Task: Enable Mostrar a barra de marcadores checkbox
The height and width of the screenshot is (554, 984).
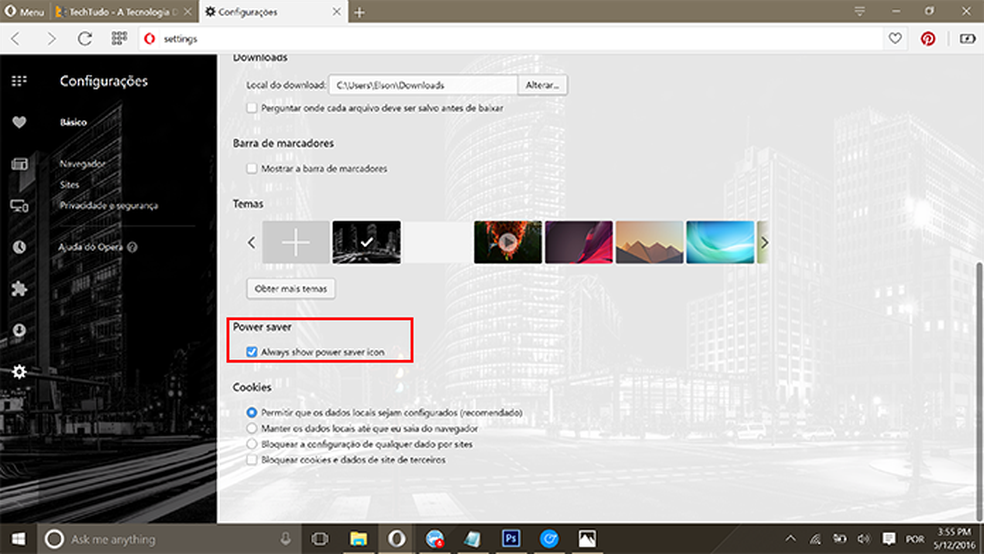Action: coord(252,168)
